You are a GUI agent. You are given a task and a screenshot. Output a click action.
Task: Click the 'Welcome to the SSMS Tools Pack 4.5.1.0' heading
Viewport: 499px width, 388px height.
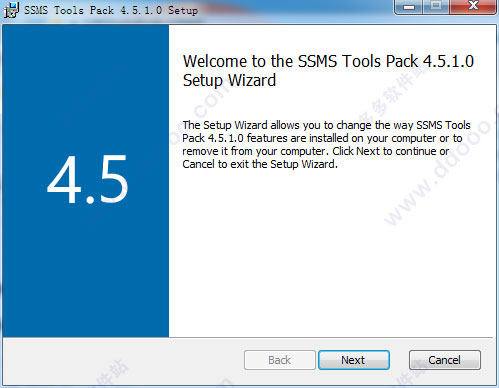click(328, 71)
